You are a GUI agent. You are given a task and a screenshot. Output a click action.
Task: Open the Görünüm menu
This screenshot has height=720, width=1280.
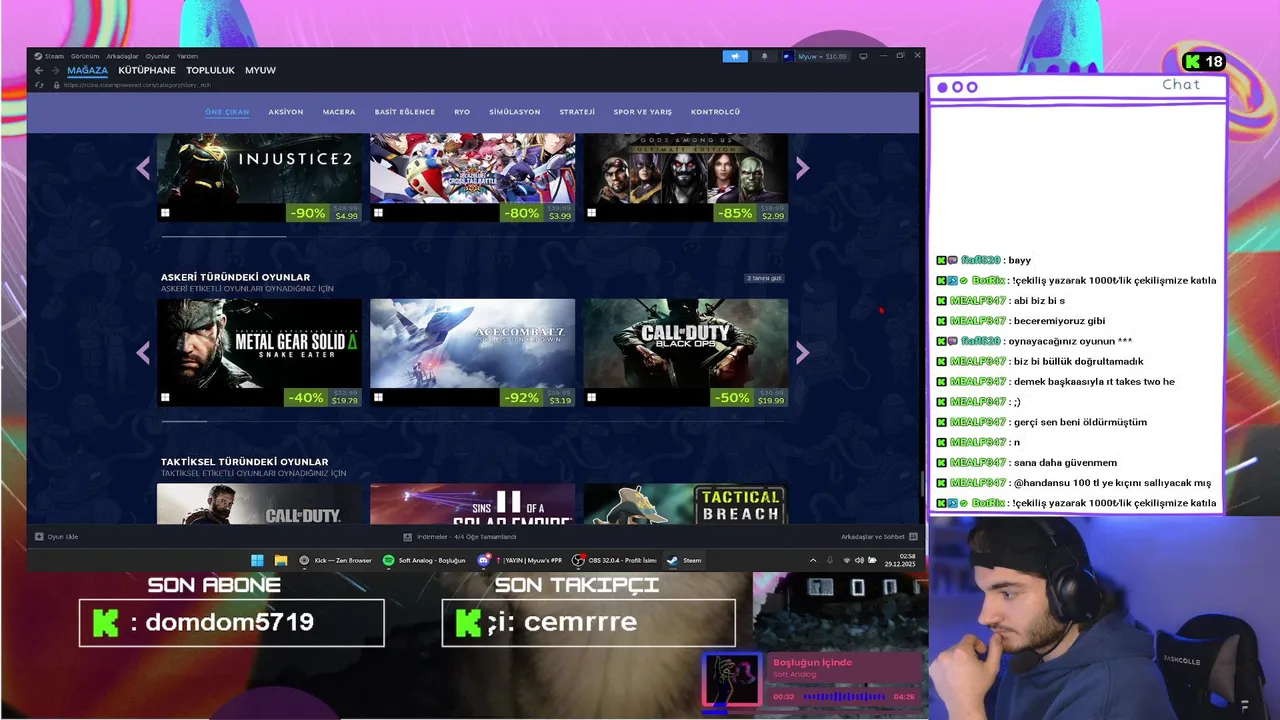click(x=85, y=56)
